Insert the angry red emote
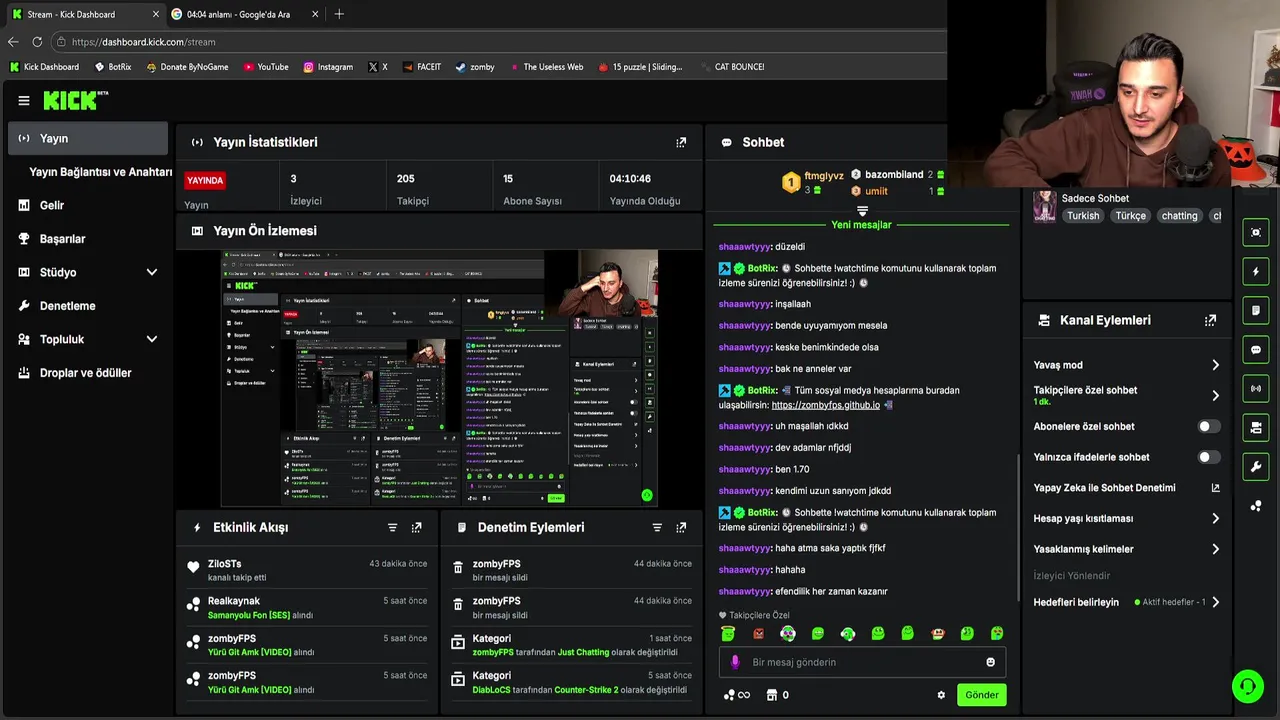The width and height of the screenshot is (1280, 720). (758, 633)
